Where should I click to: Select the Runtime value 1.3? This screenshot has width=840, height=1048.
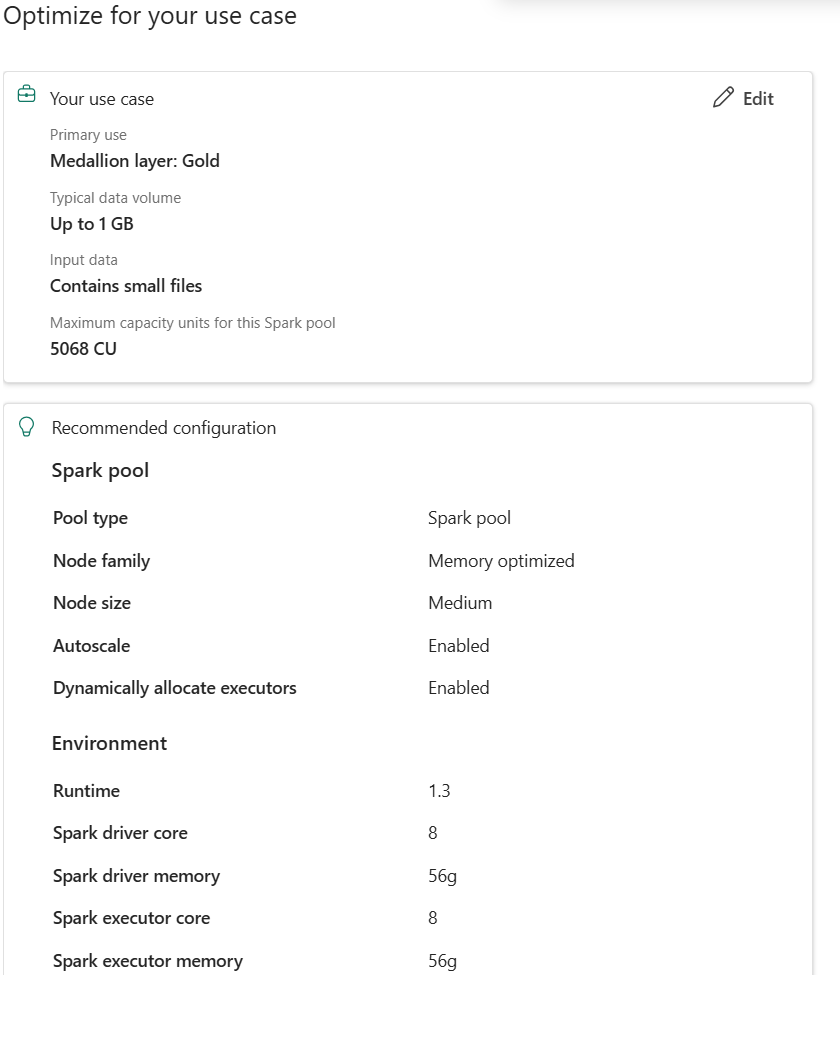click(x=439, y=790)
